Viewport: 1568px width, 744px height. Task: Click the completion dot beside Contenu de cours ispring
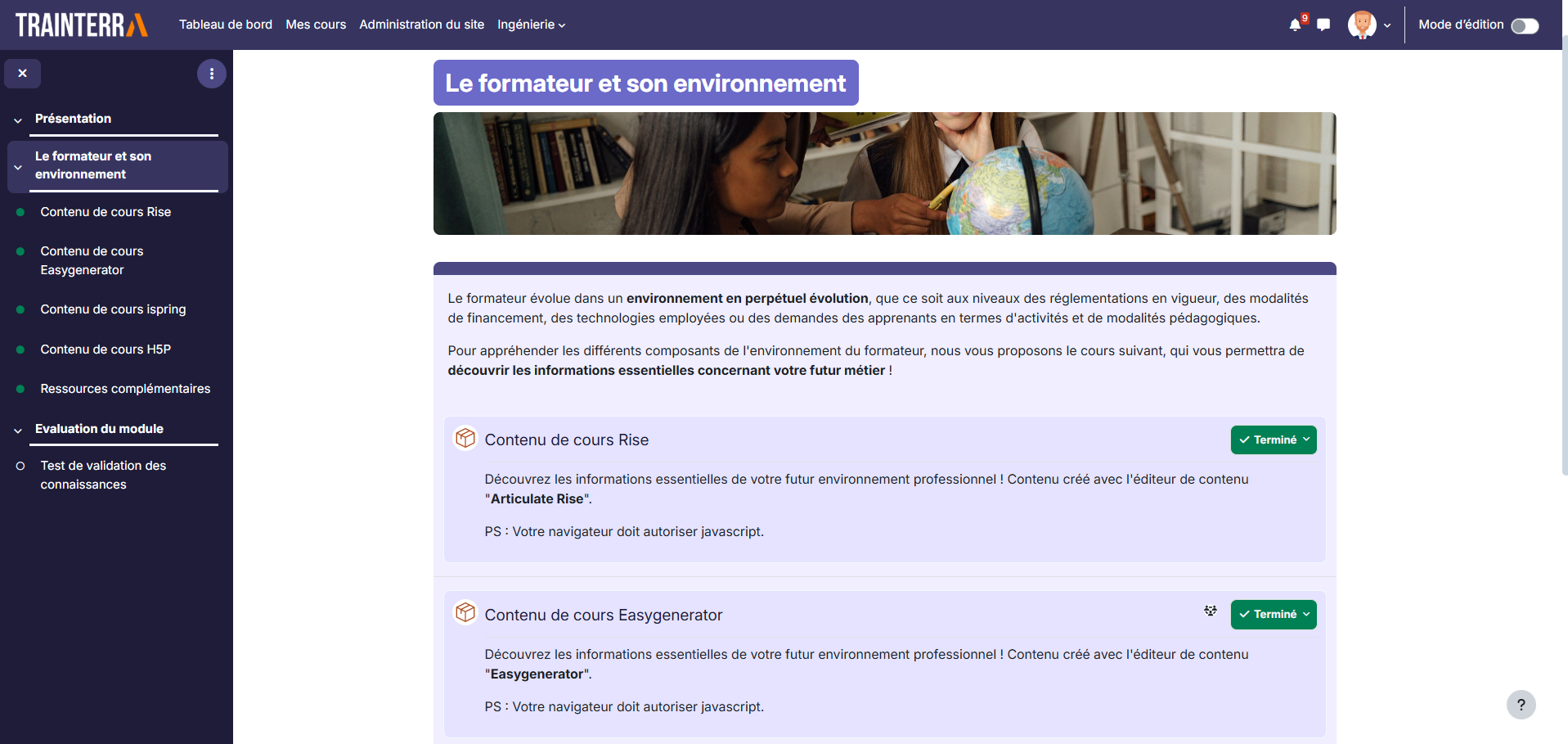click(x=20, y=309)
